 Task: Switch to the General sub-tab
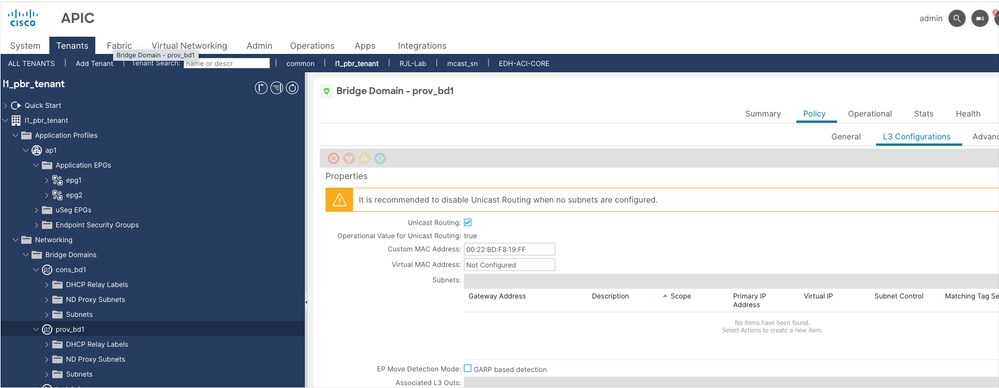(x=846, y=136)
